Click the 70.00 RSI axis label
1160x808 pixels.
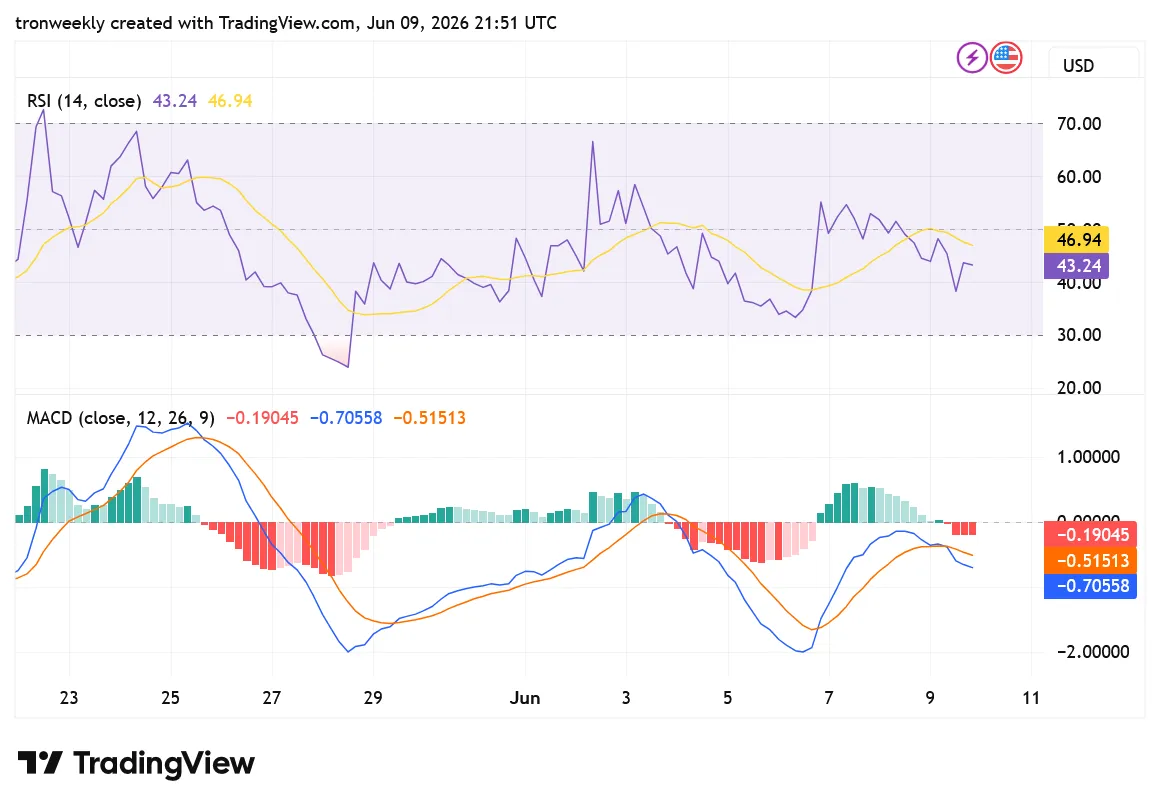pos(1079,124)
